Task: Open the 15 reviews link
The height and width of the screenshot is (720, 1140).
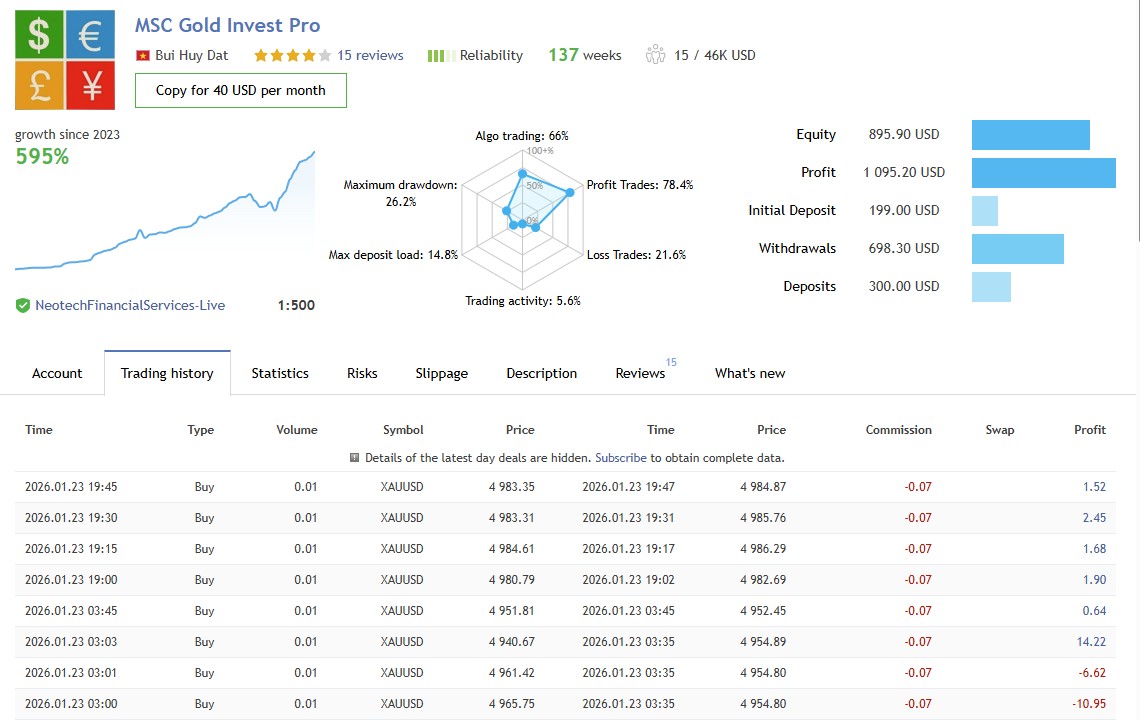Action: point(370,56)
